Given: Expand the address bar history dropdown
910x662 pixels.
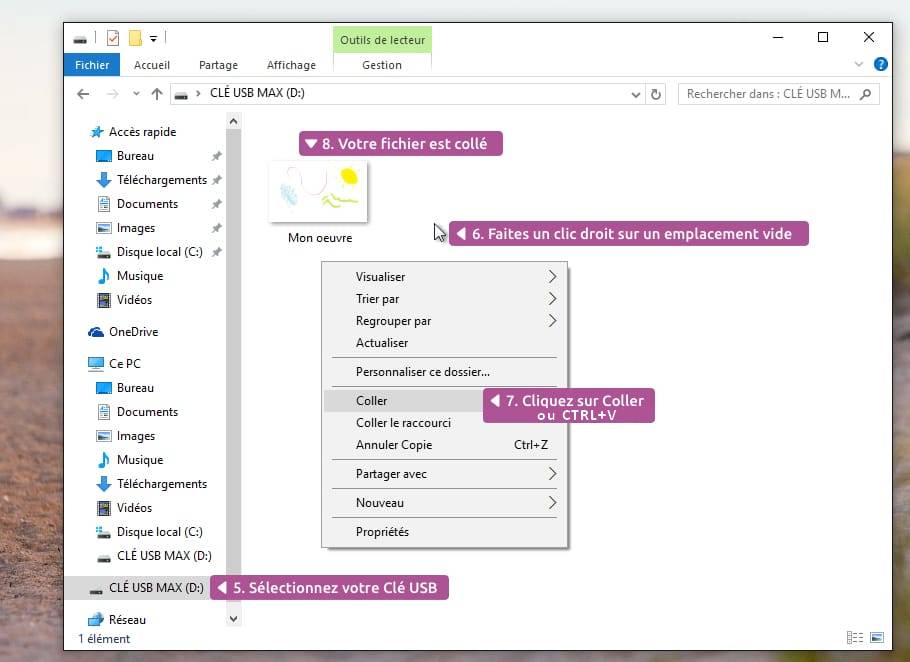Looking at the screenshot, I should click(x=636, y=94).
